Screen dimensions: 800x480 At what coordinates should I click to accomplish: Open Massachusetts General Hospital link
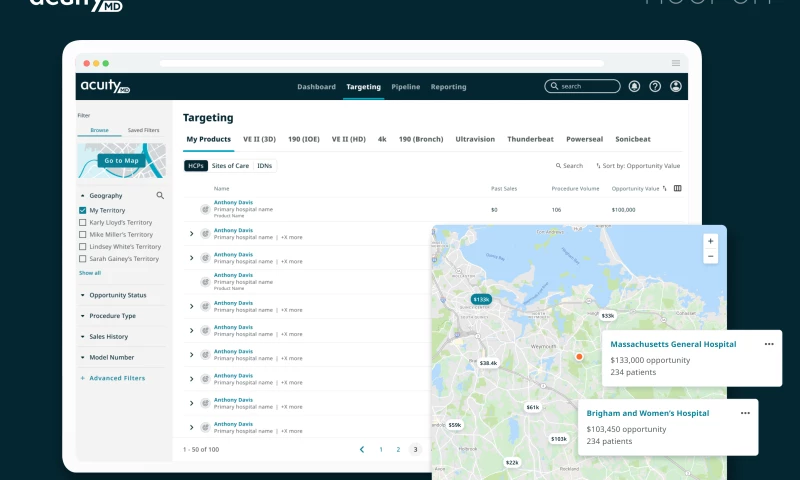click(673, 344)
